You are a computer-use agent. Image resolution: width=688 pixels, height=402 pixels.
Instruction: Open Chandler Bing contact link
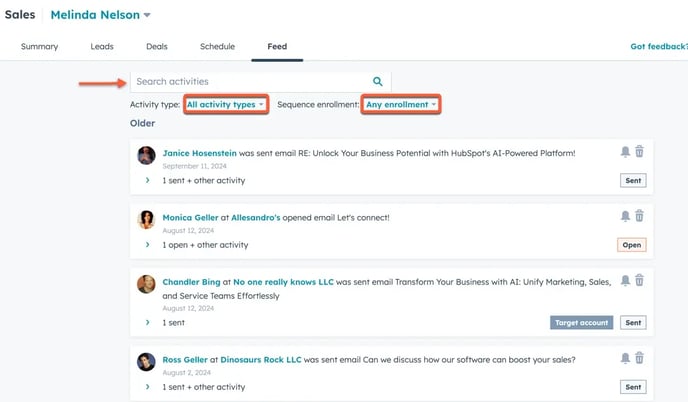(191, 282)
